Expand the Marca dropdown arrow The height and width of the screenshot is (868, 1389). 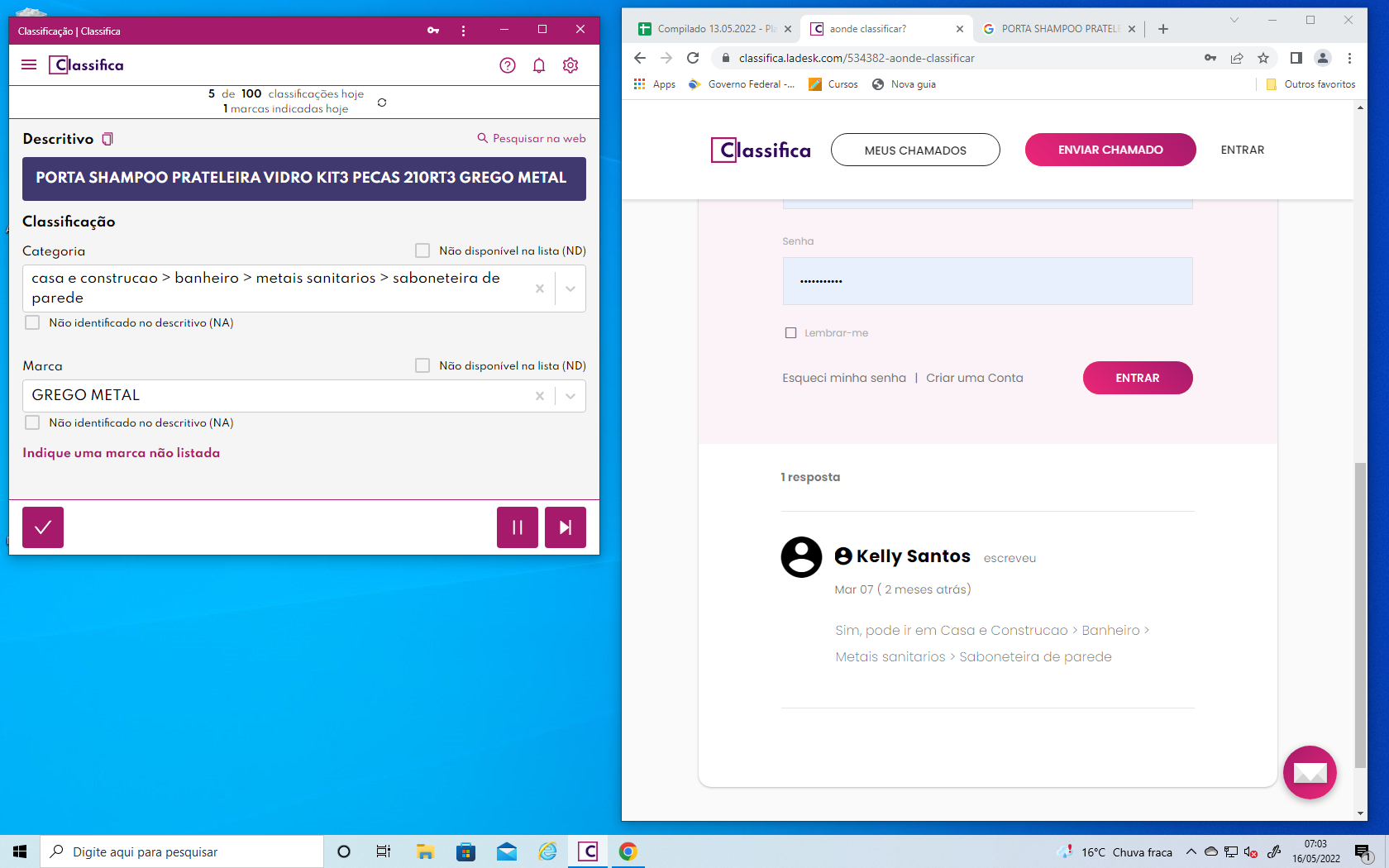(570, 396)
